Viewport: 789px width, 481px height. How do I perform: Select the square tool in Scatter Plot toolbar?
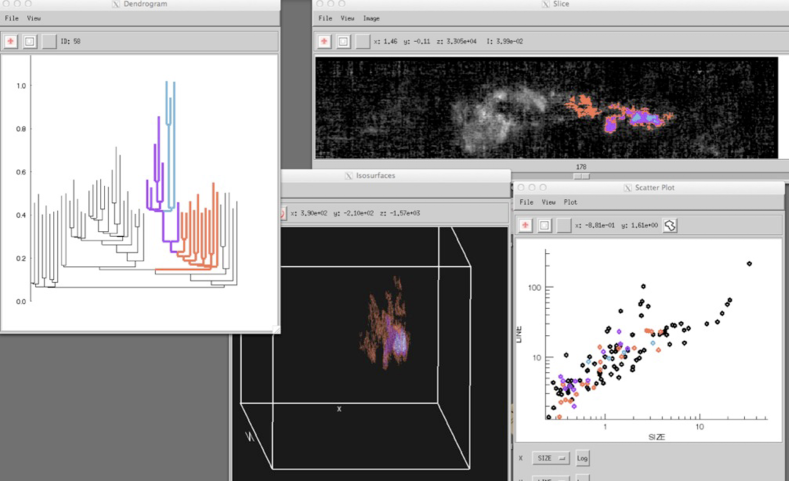(545, 225)
